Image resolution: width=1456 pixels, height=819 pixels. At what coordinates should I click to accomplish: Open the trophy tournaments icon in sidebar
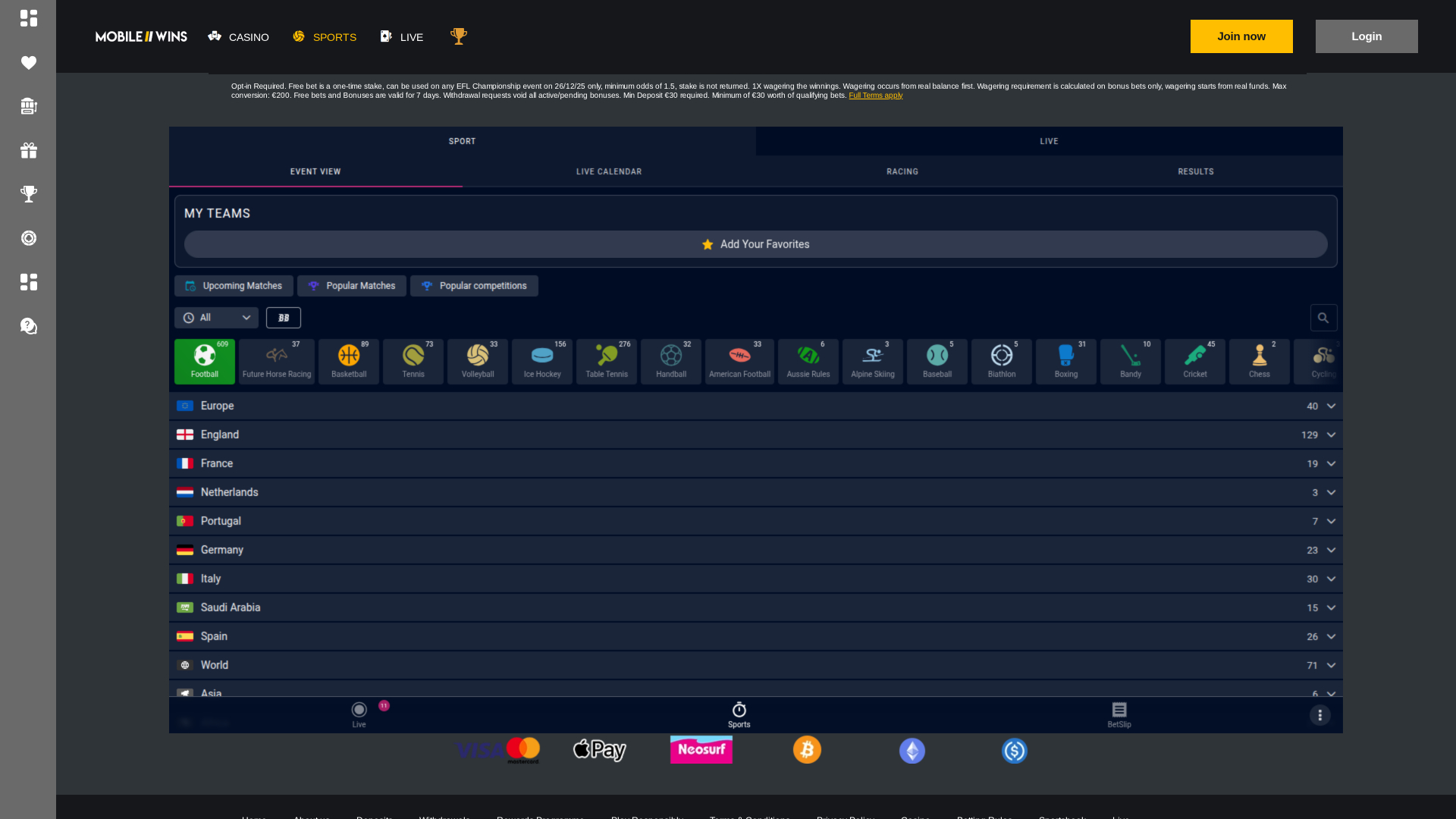(x=29, y=194)
